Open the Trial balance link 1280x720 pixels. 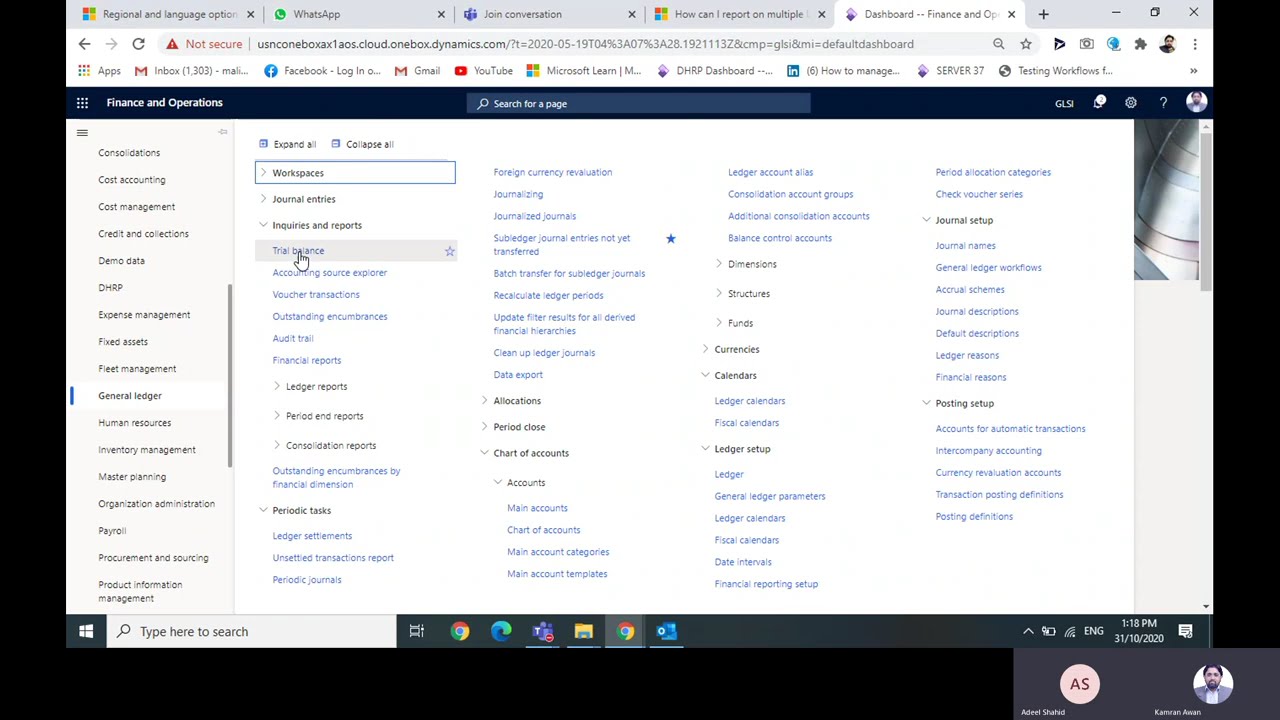click(x=298, y=251)
